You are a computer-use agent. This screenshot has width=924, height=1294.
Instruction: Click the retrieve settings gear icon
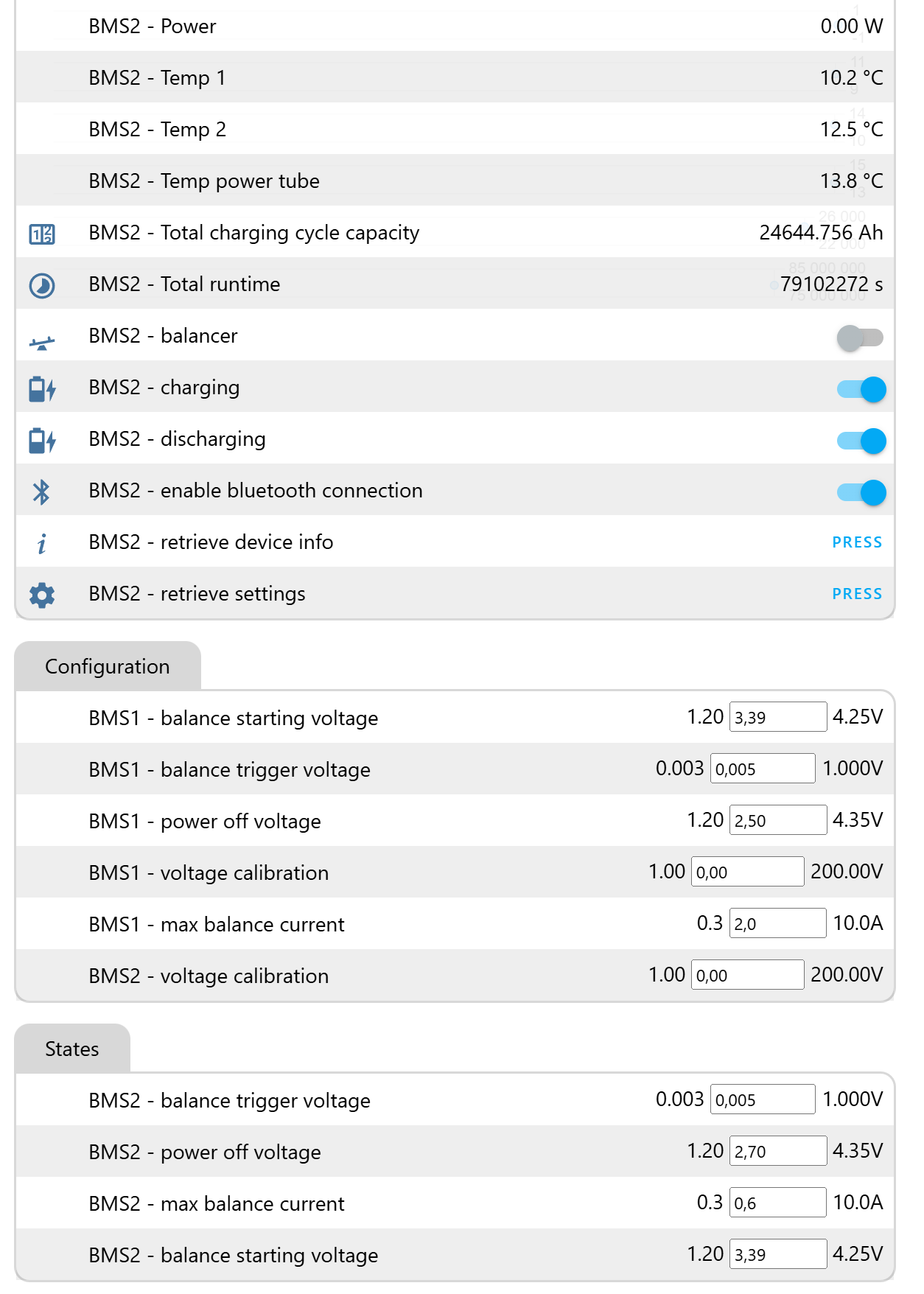(42, 595)
